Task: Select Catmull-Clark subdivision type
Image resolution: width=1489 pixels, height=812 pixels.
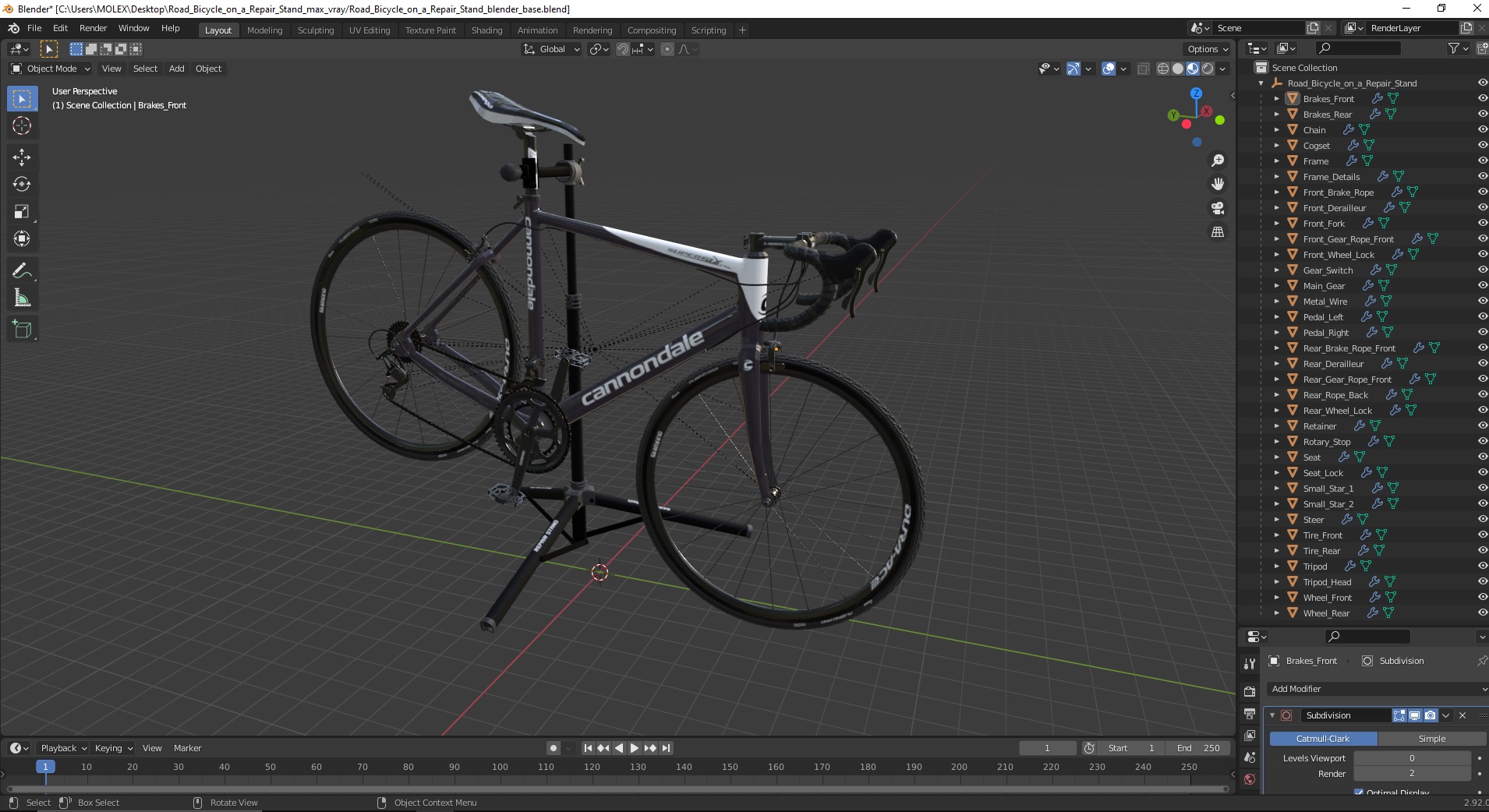Action: point(1323,739)
